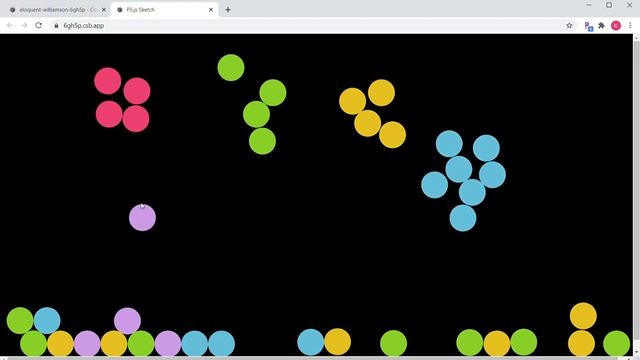Click the lowest blue ball in cluster
This screenshot has width=640, height=360.
click(x=463, y=218)
